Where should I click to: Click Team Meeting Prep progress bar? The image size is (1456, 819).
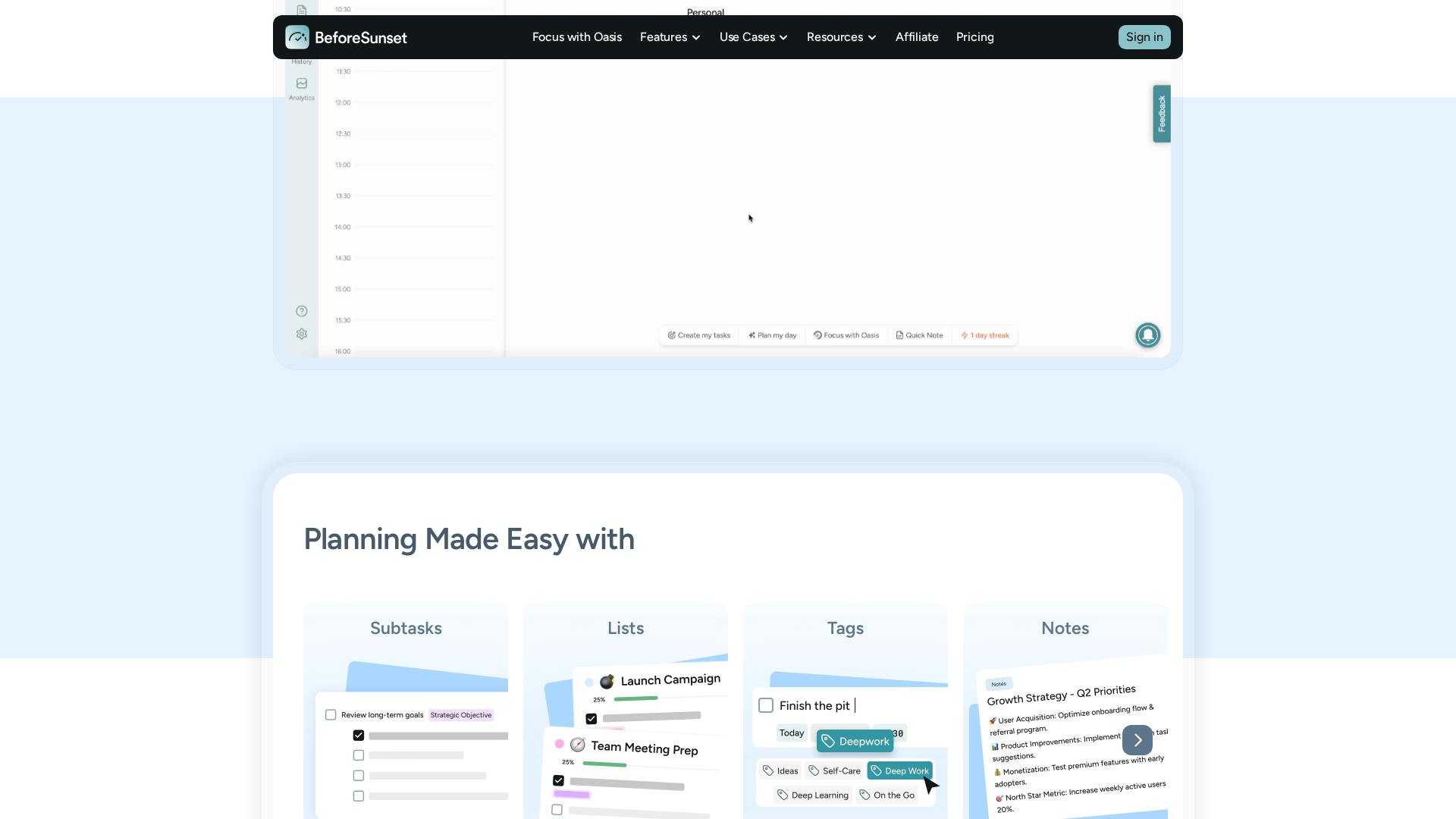(604, 764)
